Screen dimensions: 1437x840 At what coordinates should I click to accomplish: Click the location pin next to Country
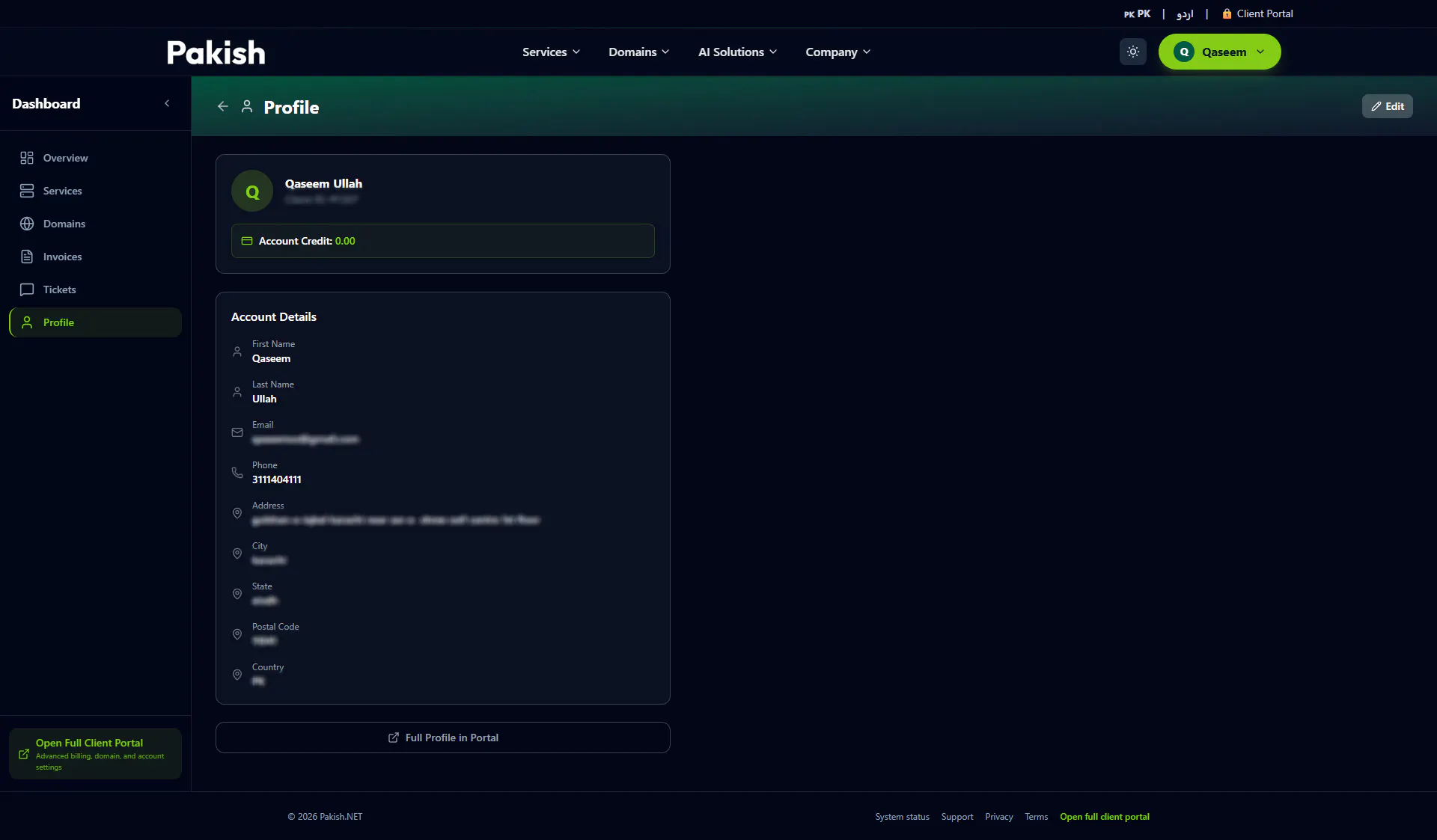point(237,675)
